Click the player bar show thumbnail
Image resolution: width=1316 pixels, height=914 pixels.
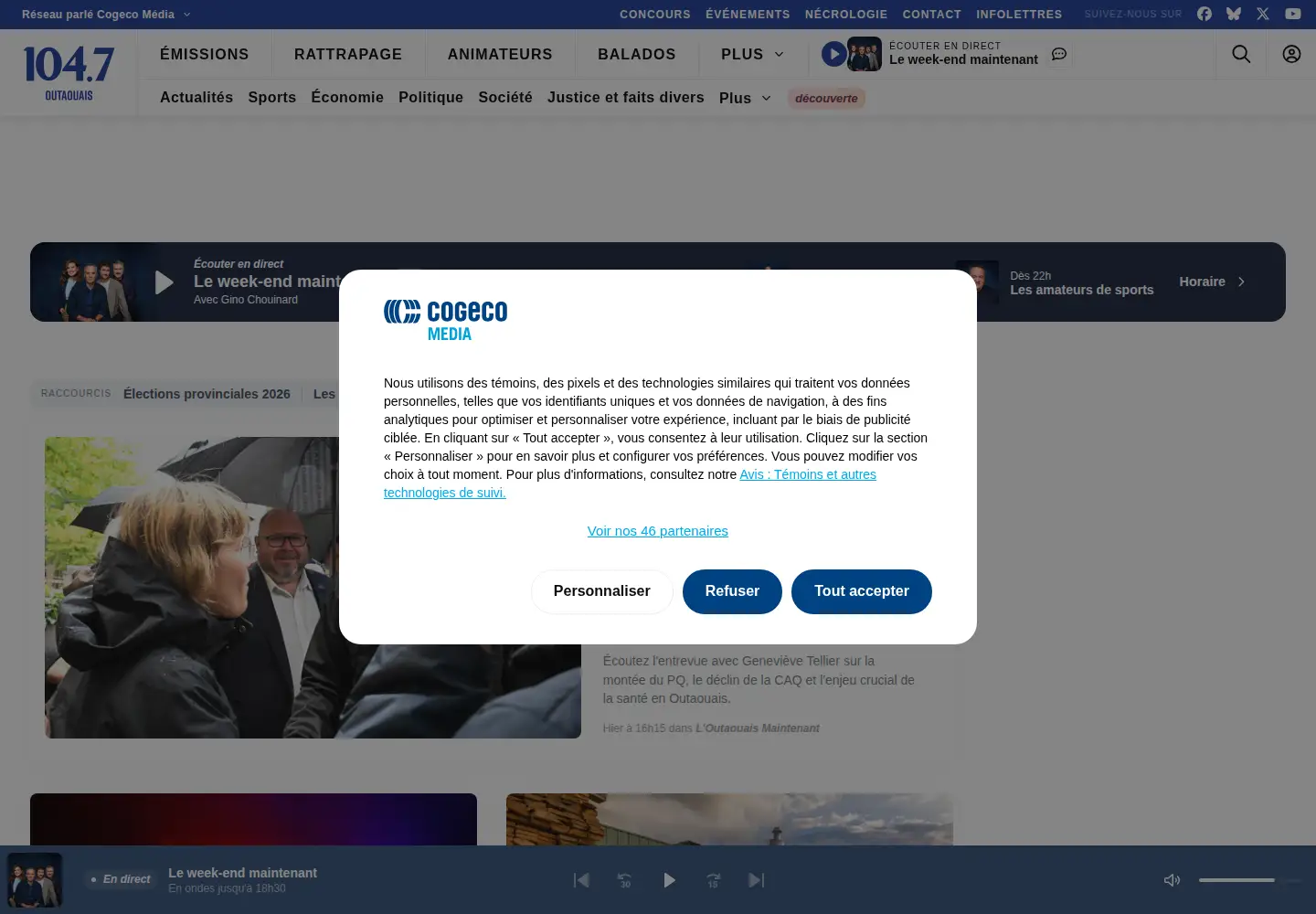click(35, 880)
